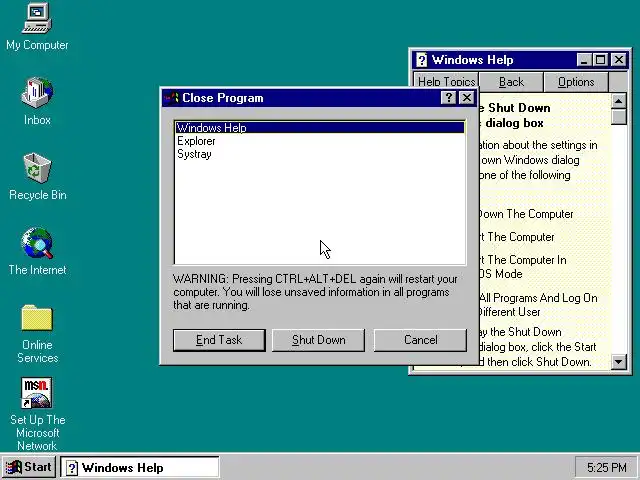The image size is (640, 480).
Task: Select Set Up The Microsoft Network shortcut
Action: tap(37, 414)
